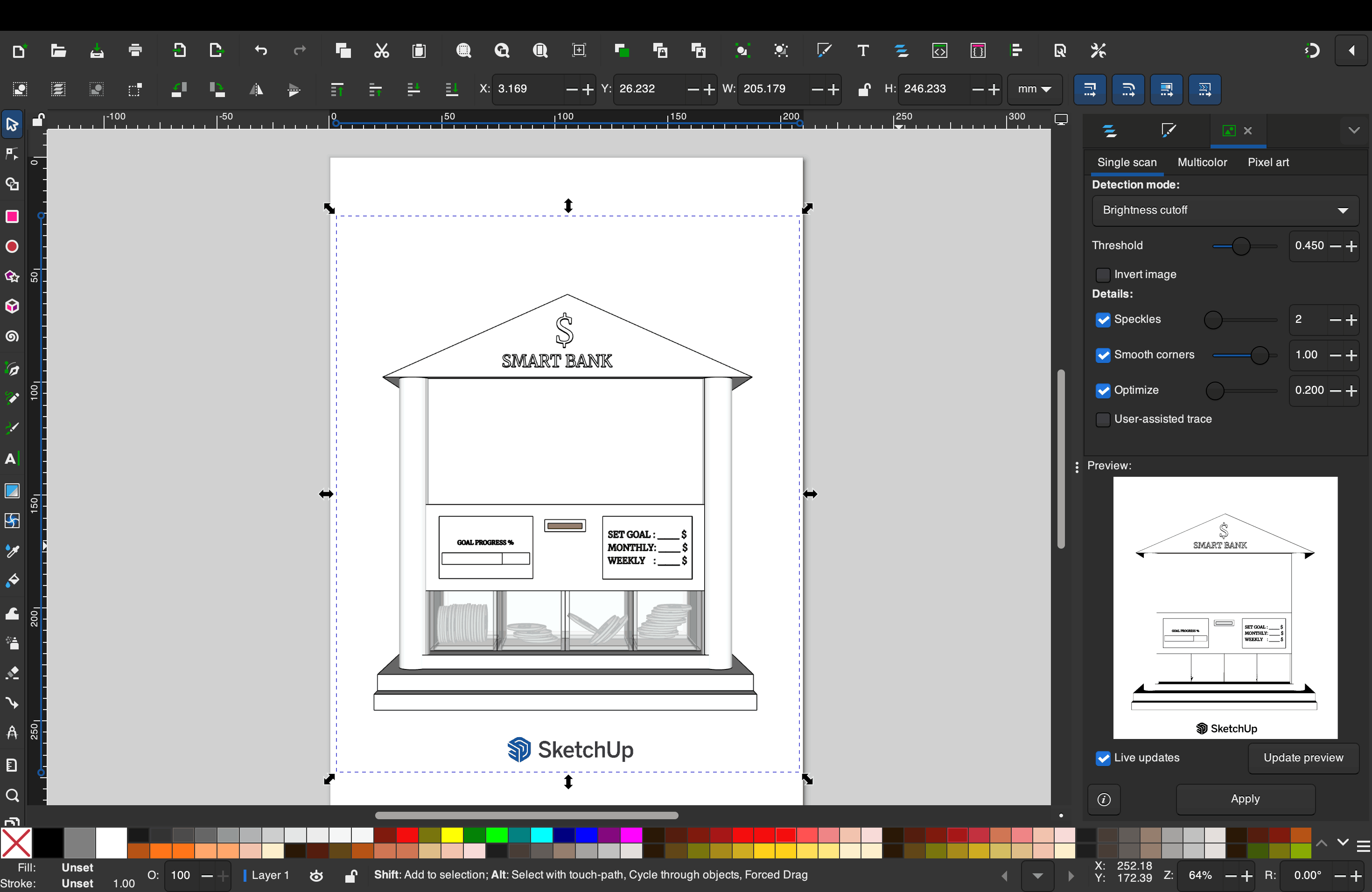This screenshot has width=1372, height=892.
Task: Click the Update preview button
Action: 1303,758
